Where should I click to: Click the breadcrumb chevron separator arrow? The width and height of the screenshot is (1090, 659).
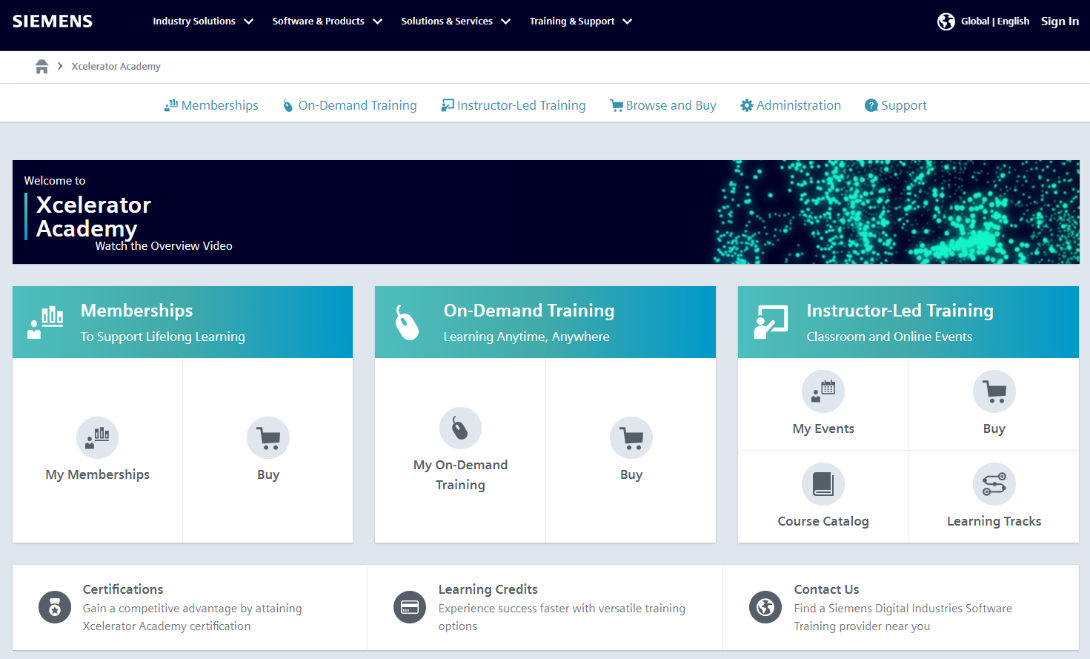(60, 66)
